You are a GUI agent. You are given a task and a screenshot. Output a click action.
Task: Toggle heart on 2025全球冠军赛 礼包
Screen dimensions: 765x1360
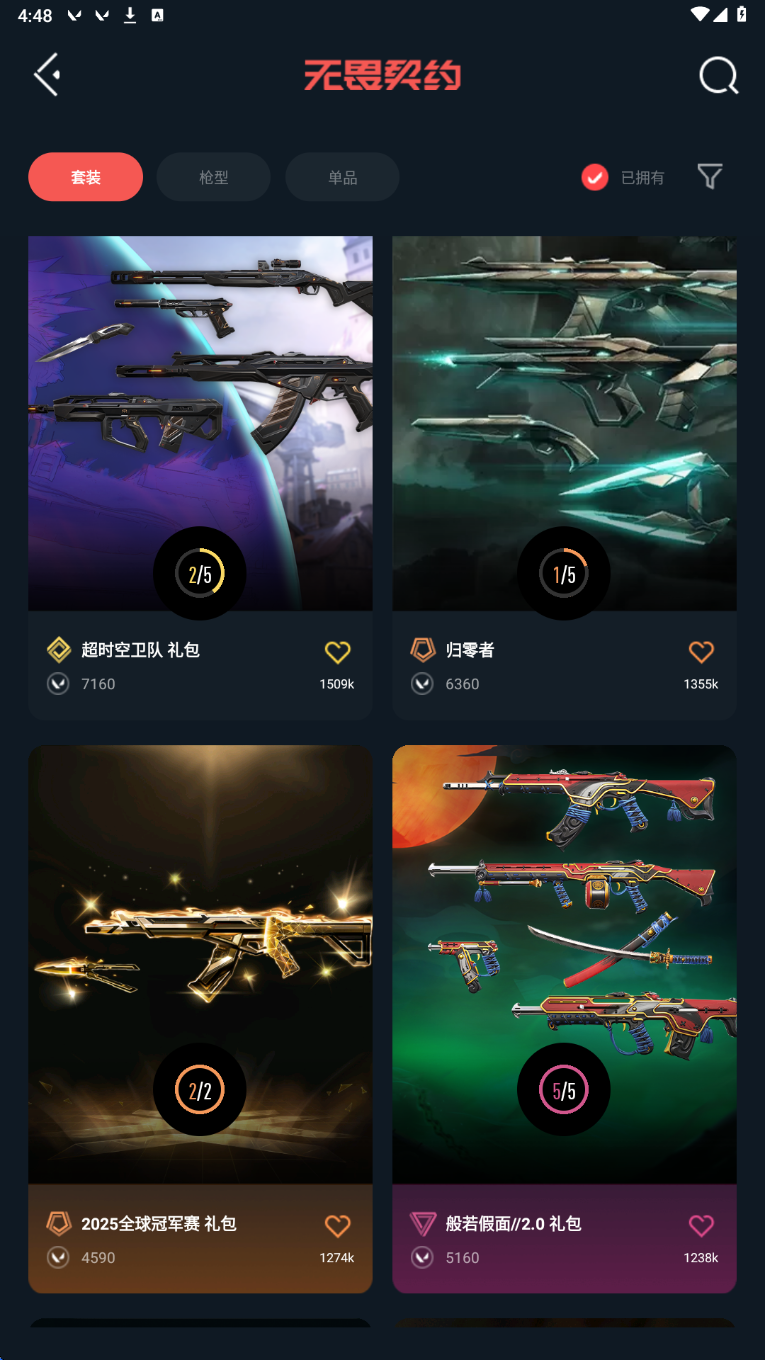point(338,1225)
